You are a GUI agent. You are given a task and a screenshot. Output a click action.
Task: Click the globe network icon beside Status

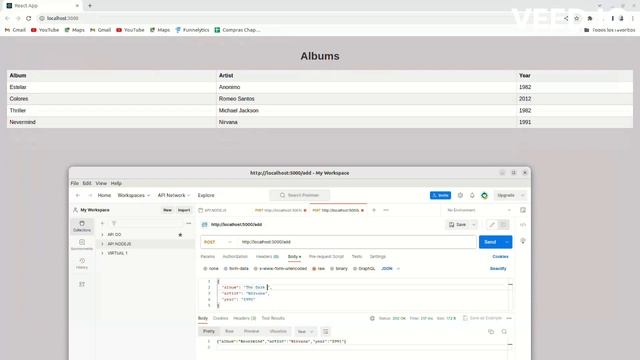[x=372, y=318]
